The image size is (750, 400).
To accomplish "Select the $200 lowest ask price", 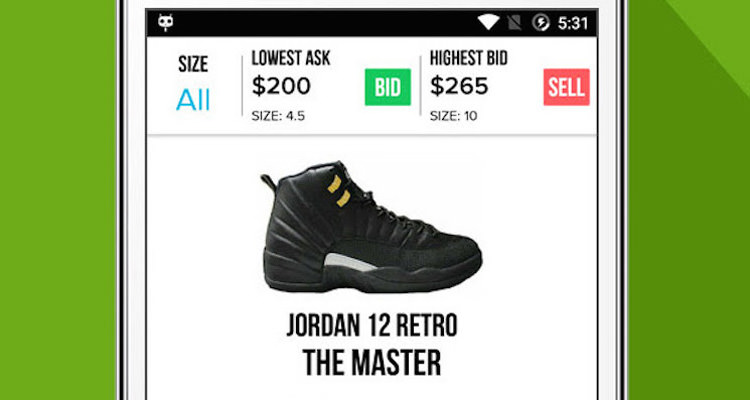I will coord(281,86).
